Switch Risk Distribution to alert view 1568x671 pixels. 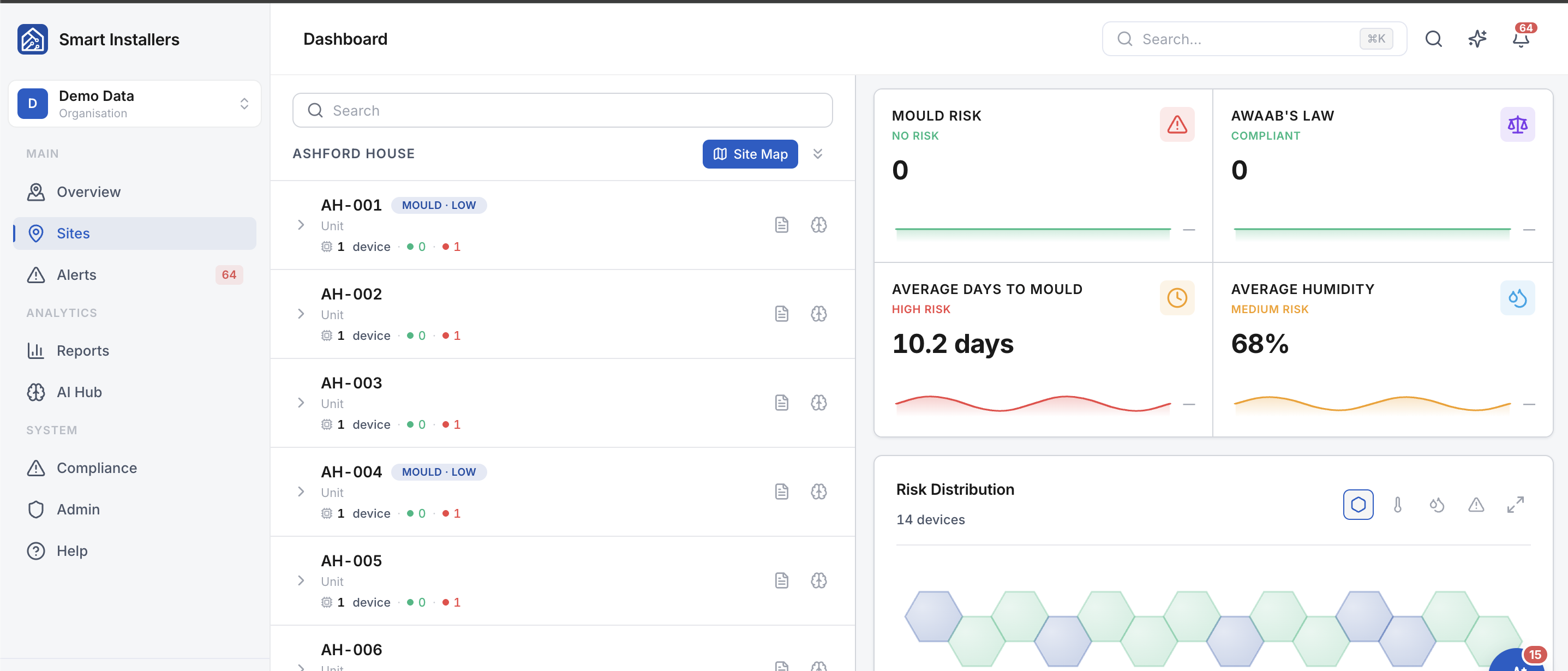click(1475, 504)
